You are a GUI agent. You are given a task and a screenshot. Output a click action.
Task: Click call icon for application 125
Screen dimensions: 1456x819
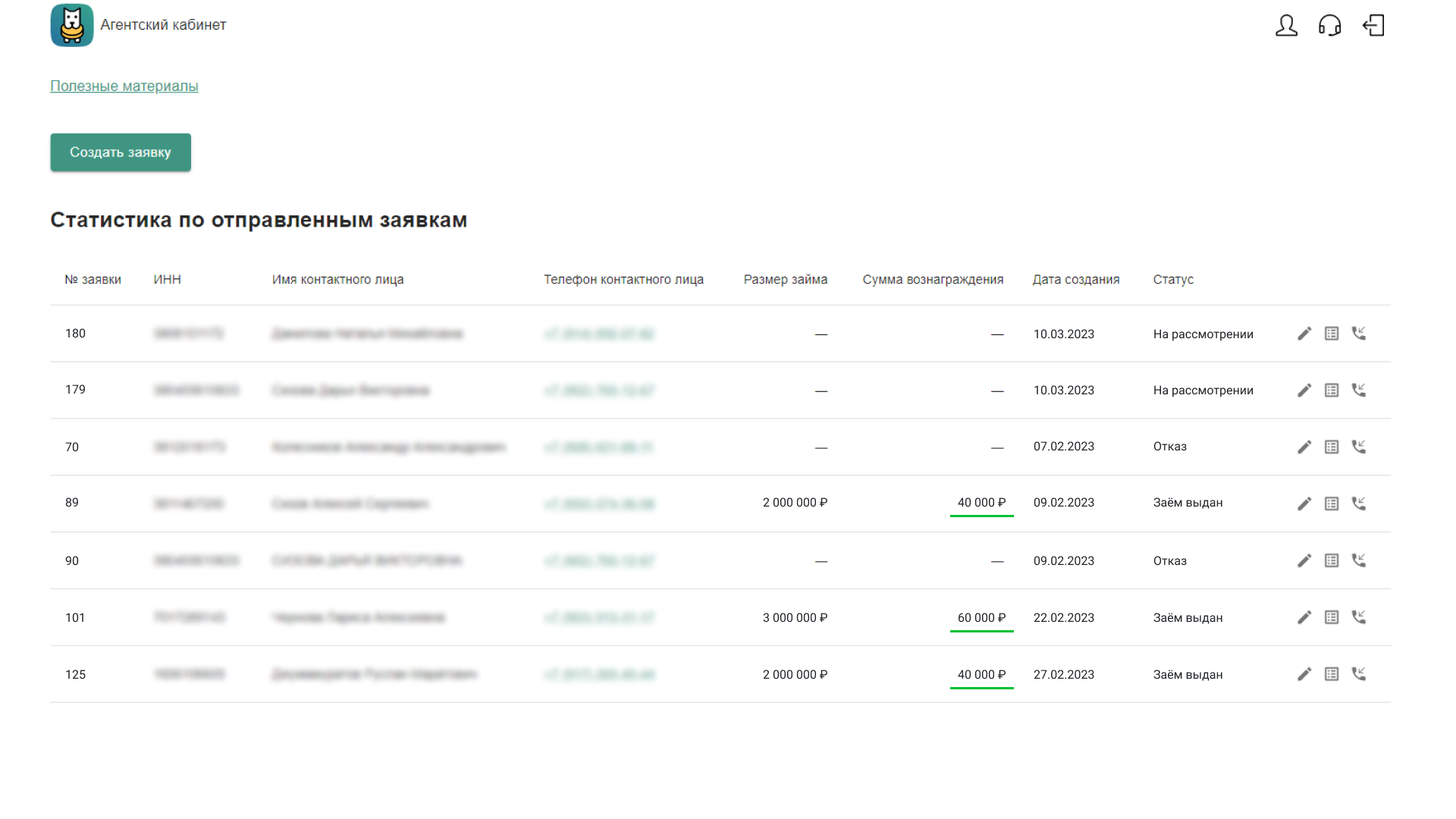click(x=1358, y=674)
